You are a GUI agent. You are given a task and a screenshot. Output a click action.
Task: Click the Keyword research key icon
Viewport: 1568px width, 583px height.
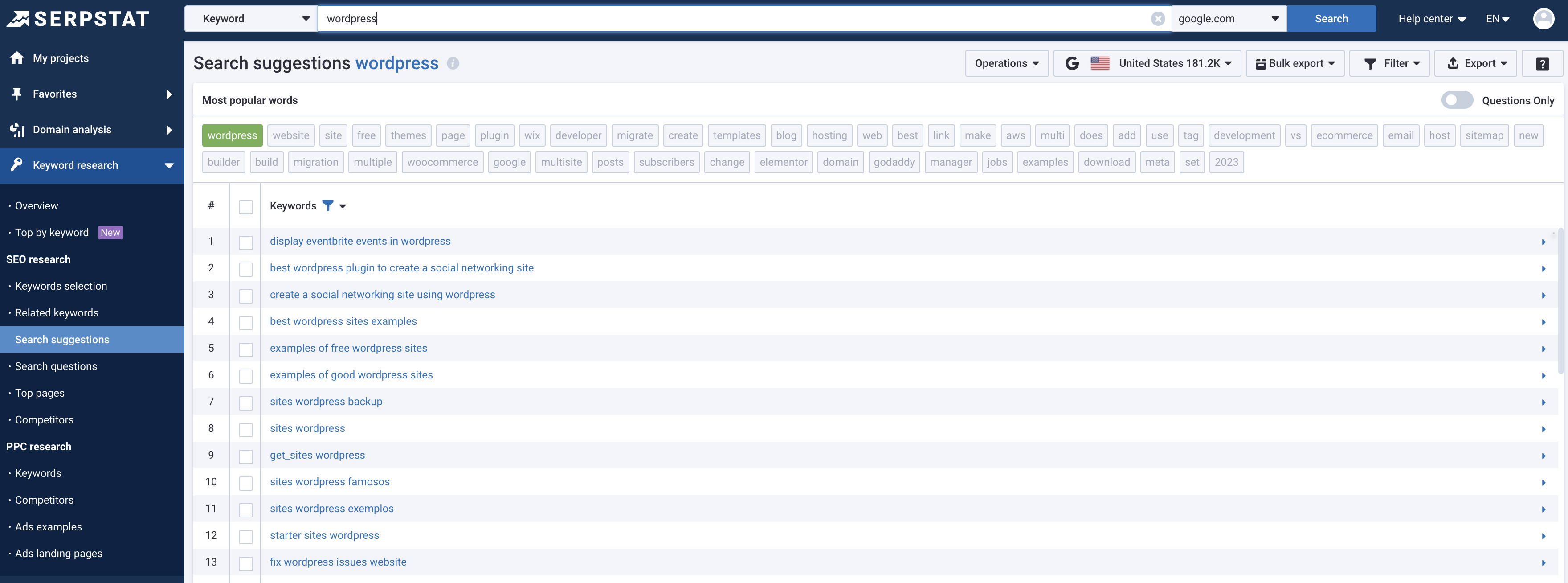pyautogui.click(x=17, y=164)
